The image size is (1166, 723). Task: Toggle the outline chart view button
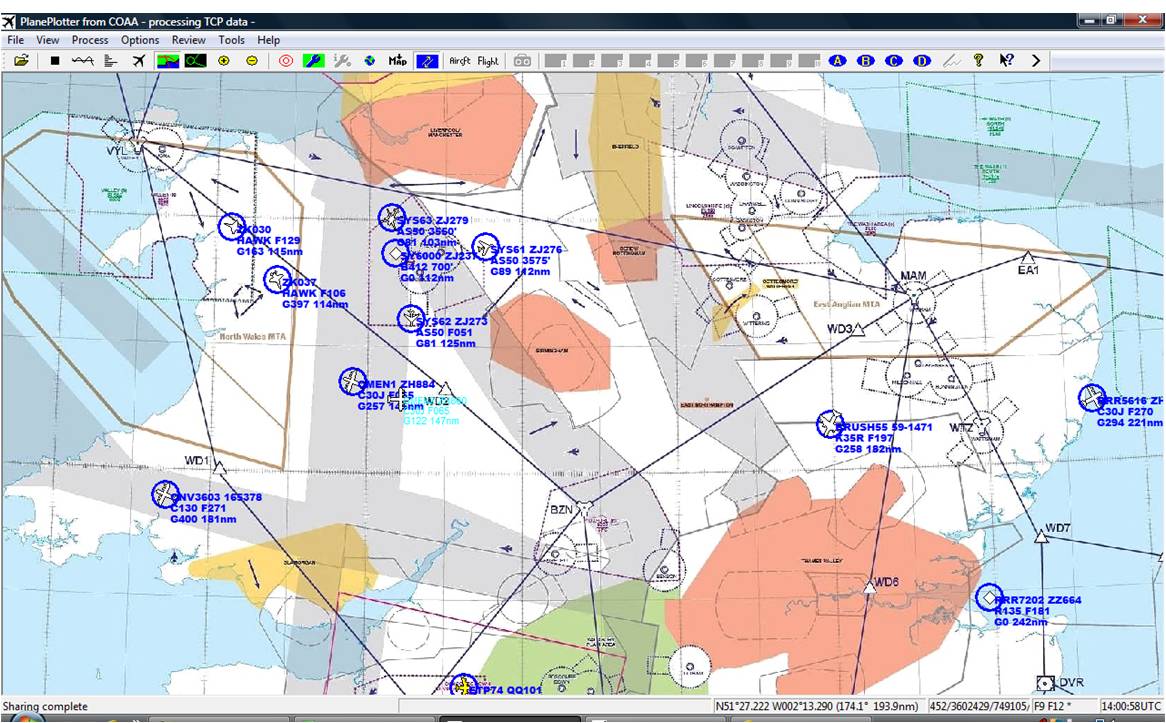point(196,61)
